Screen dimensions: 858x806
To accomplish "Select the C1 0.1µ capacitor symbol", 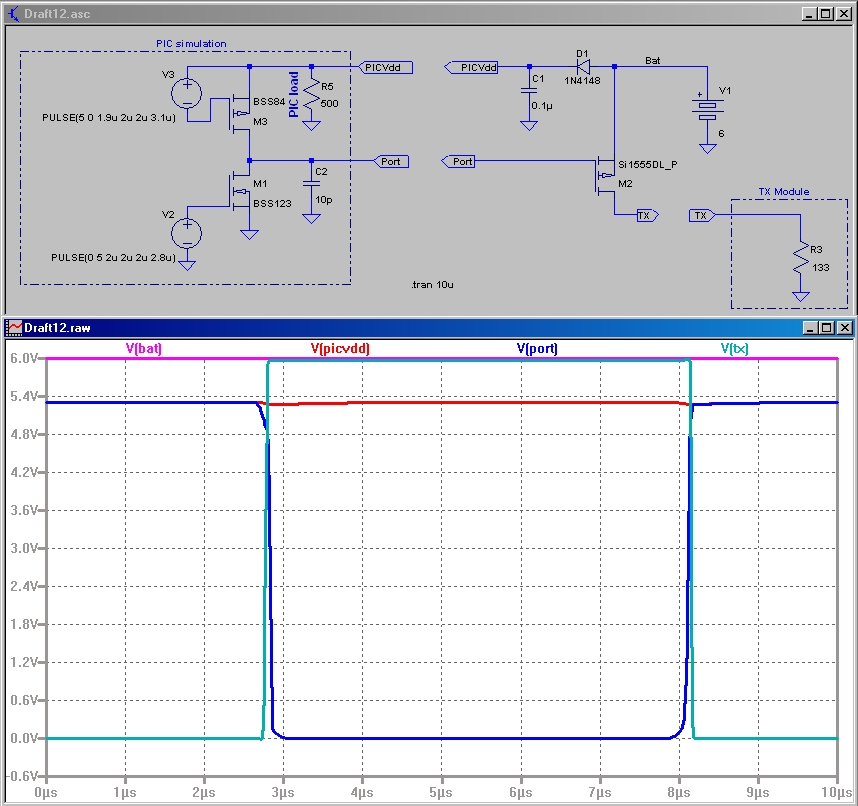I will [529, 91].
